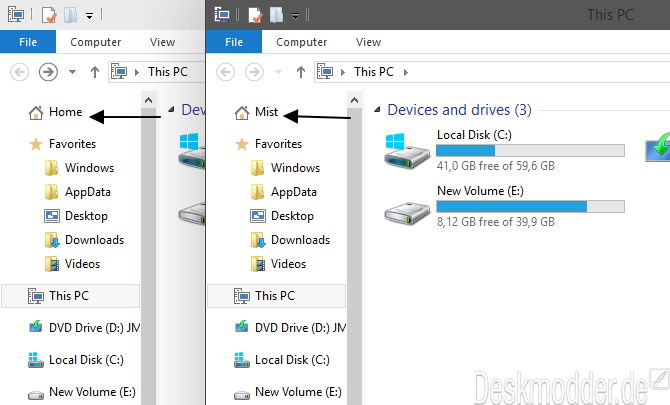This screenshot has height=405, width=670.
Task: Click the Home icon in left window
Action: [x=36, y=113]
